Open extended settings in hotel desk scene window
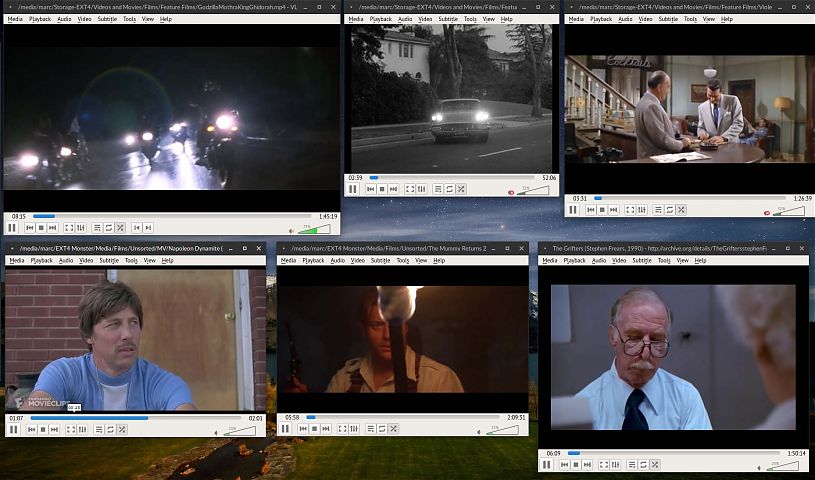Viewport: 815px width, 480px height. (642, 210)
